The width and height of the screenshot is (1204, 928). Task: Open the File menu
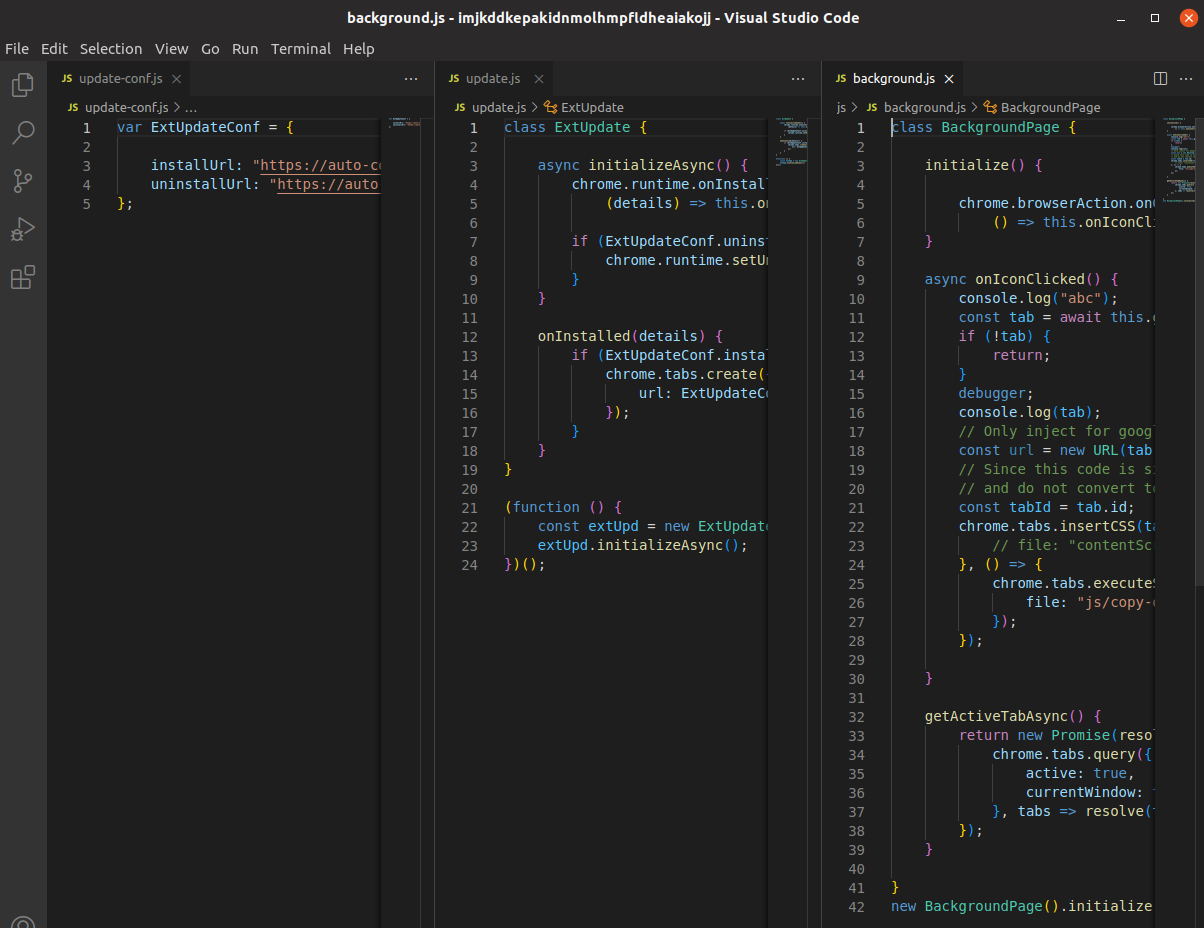tap(17, 48)
